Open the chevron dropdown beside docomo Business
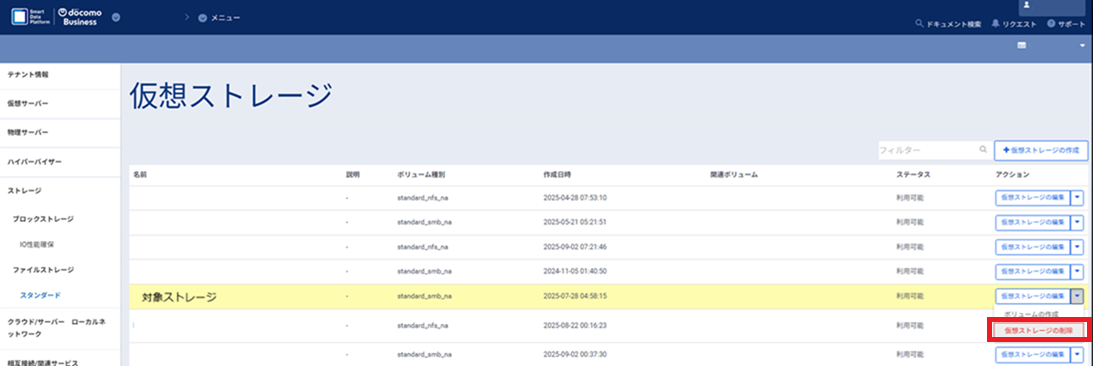This screenshot has width=1093, height=366. click(x=116, y=17)
